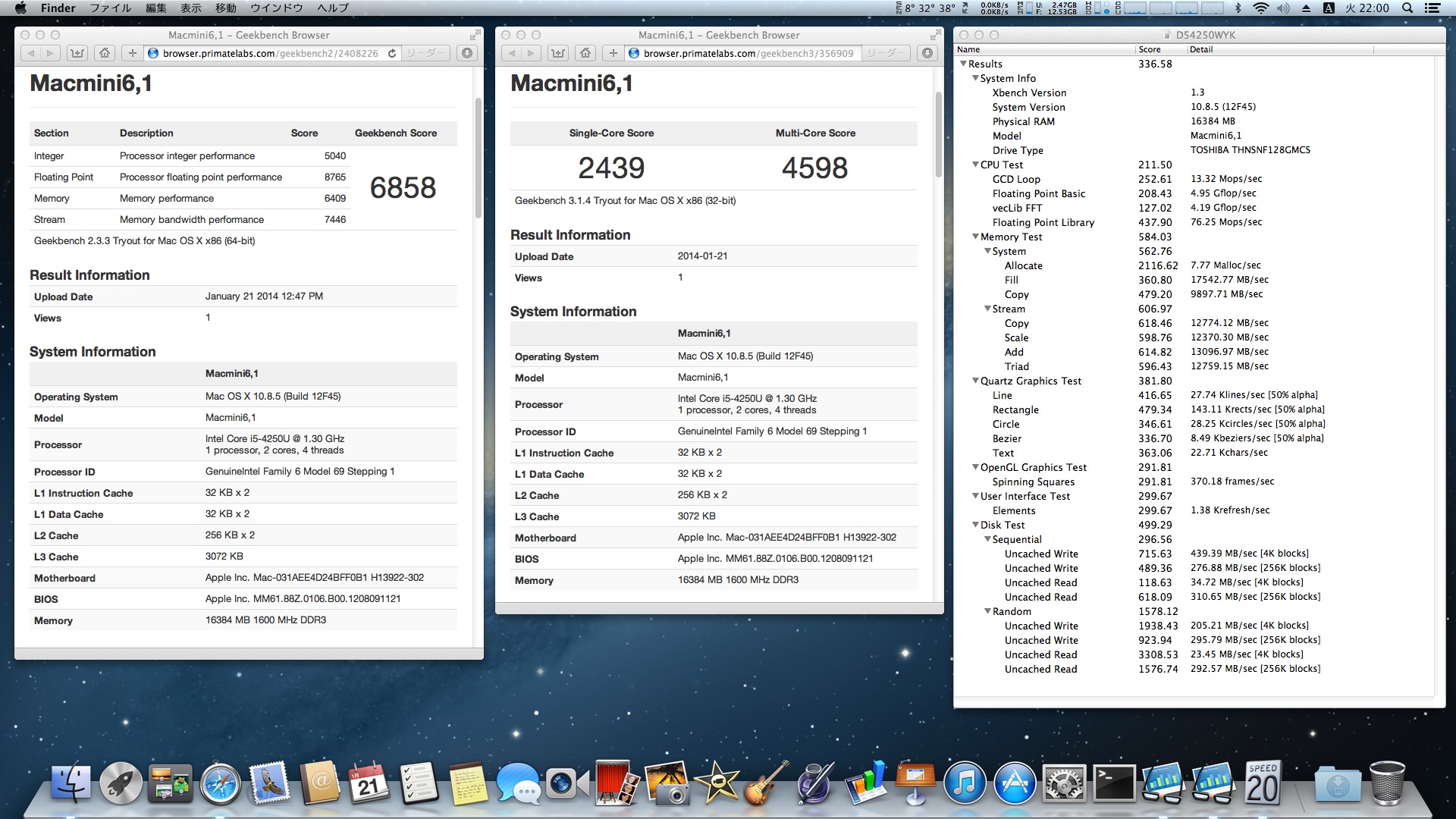Image resolution: width=1456 pixels, height=819 pixels.
Task: Open GarageBand from the Dock
Action: [766, 783]
